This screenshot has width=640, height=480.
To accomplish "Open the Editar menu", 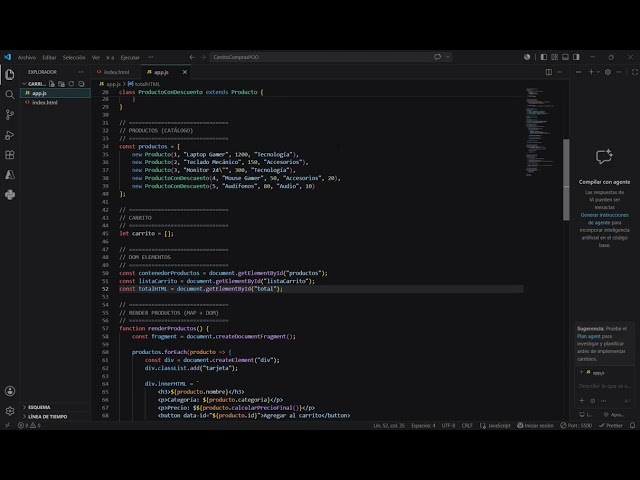I will (49, 58).
